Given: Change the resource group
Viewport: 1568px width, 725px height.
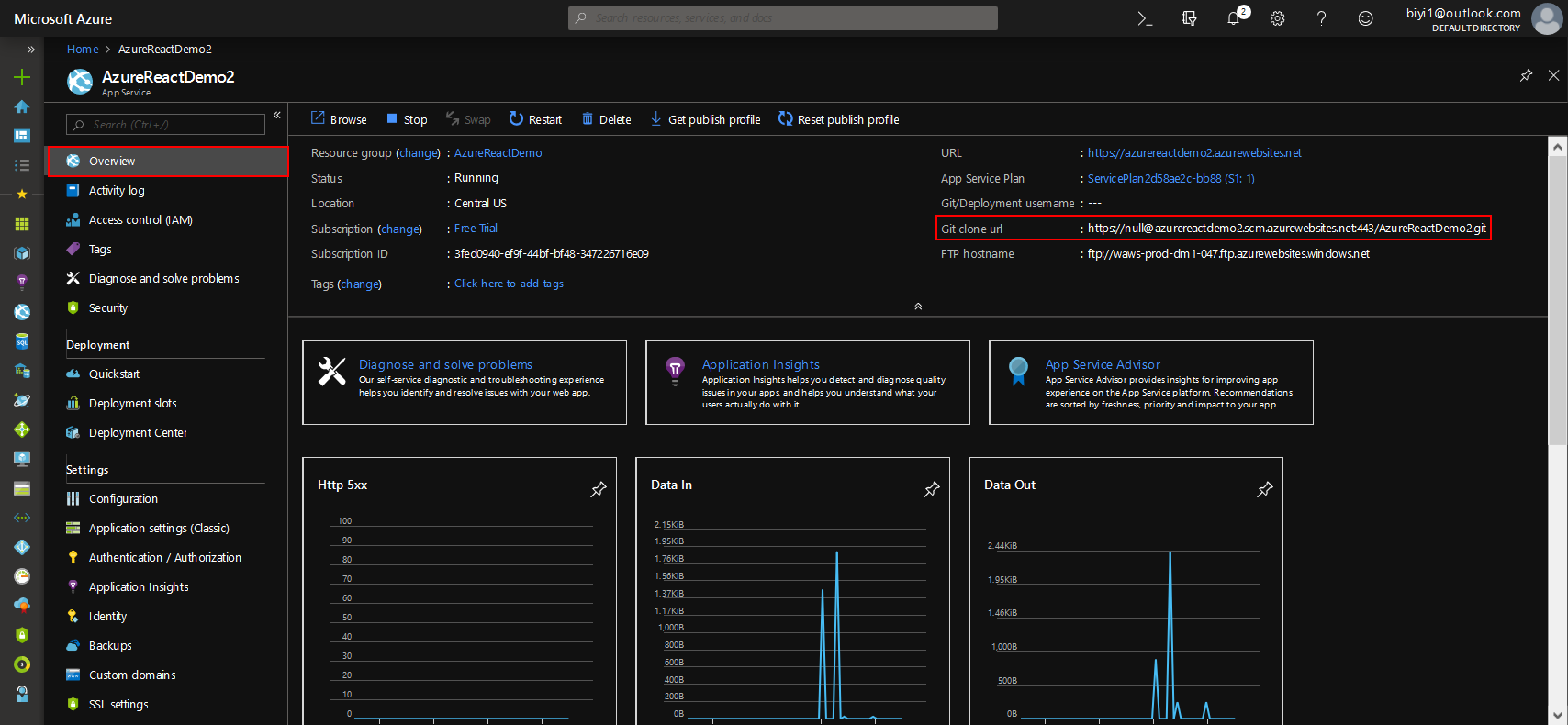Looking at the screenshot, I should (418, 153).
